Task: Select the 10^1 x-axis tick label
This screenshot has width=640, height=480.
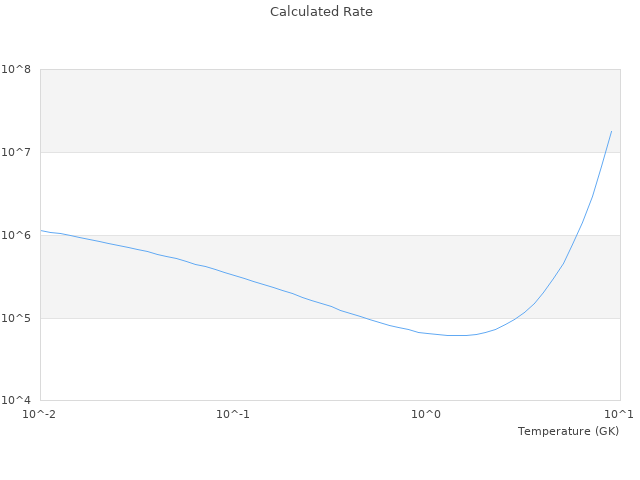Action: coord(619,414)
